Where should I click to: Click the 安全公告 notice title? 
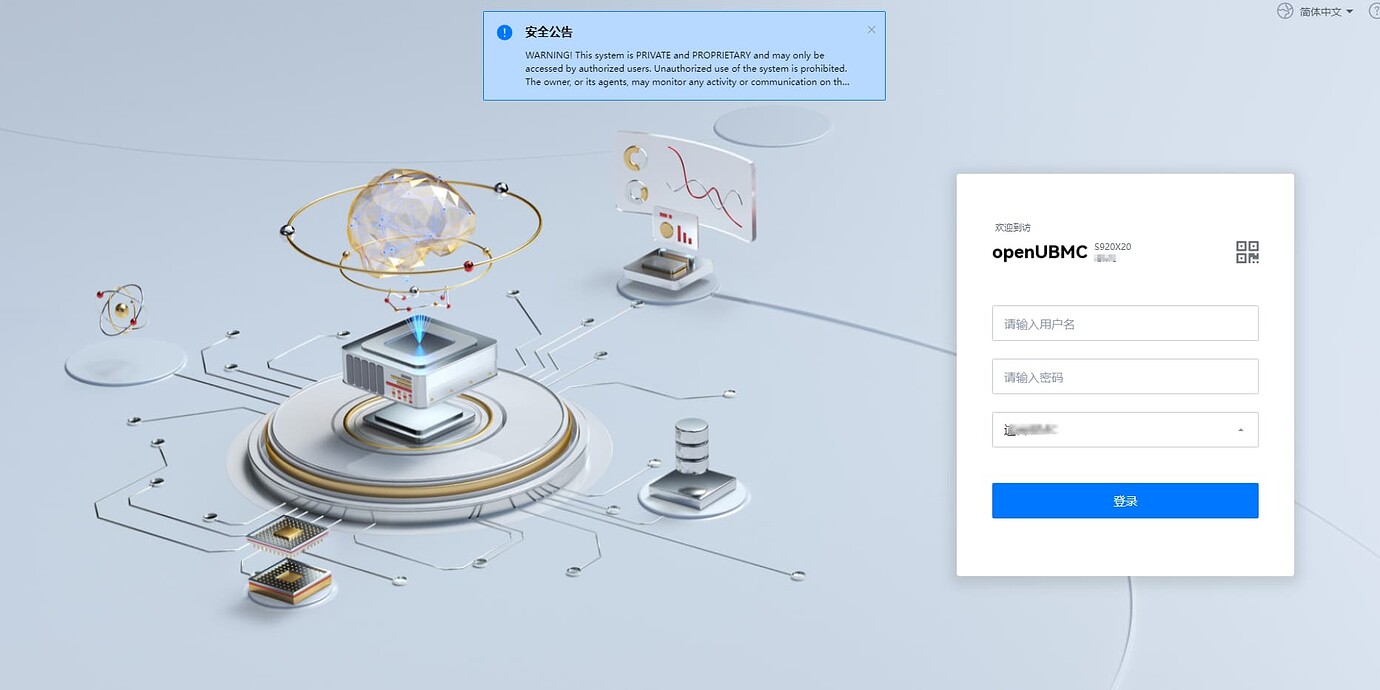pyautogui.click(x=549, y=32)
